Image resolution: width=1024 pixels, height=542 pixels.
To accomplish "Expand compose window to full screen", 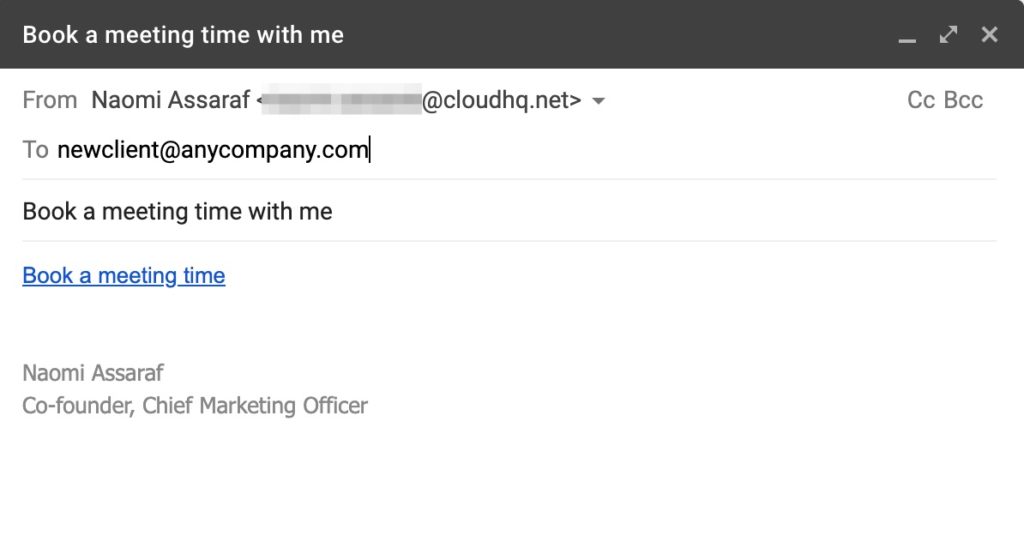I will point(948,35).
